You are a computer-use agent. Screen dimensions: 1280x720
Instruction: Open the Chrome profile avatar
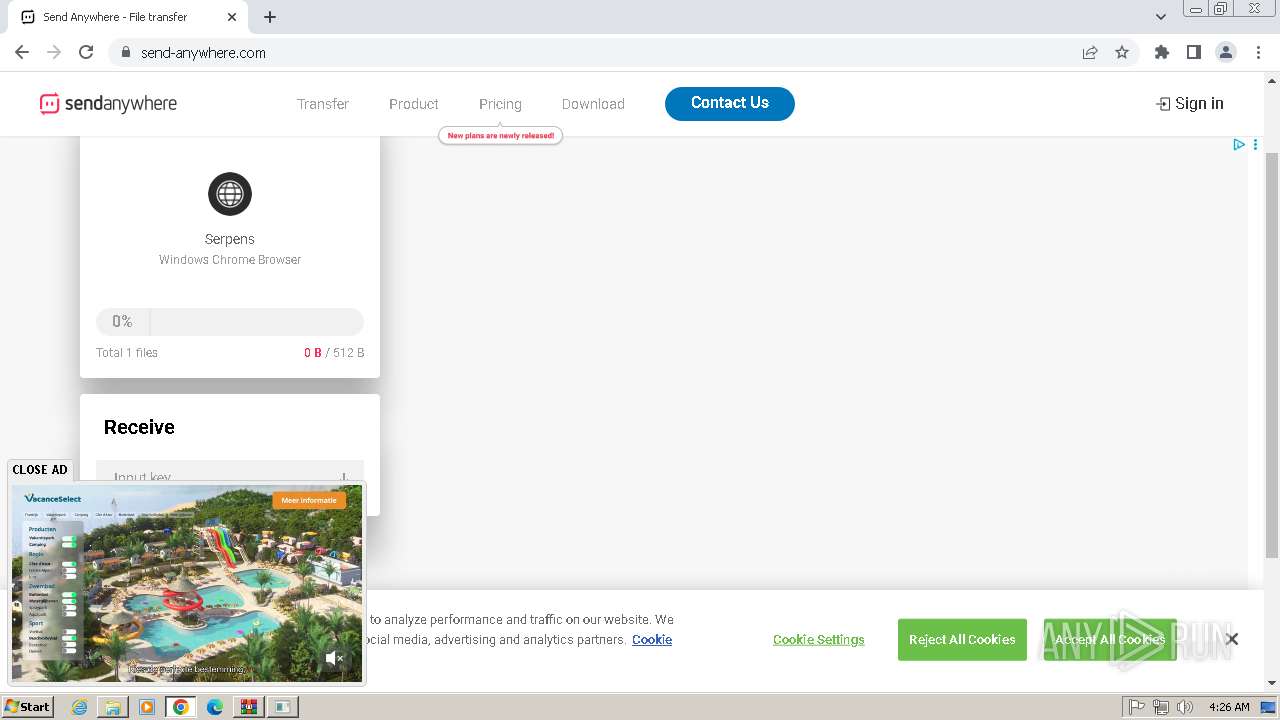point(1226,52)
